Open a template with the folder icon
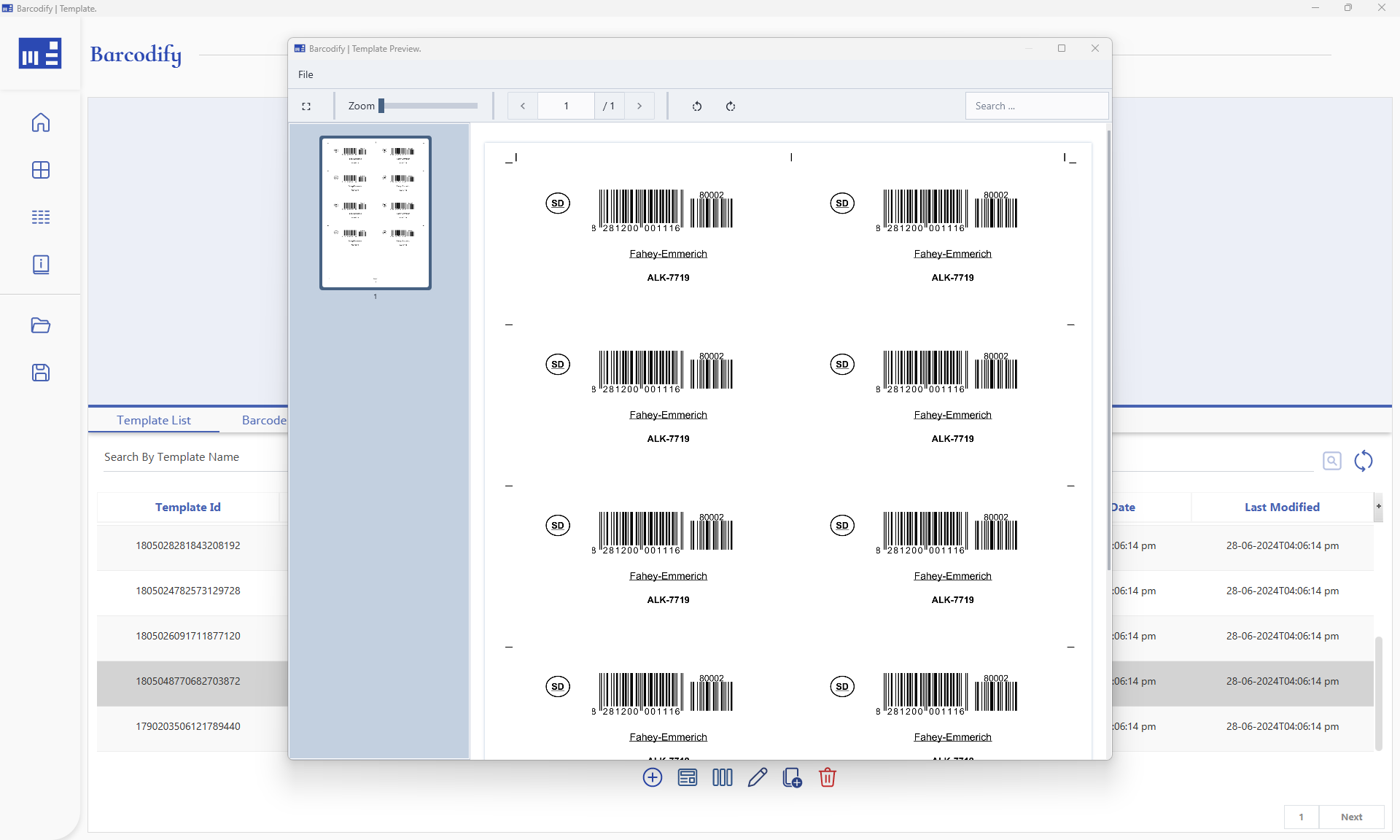1400x840 pixels. (41, 326)
